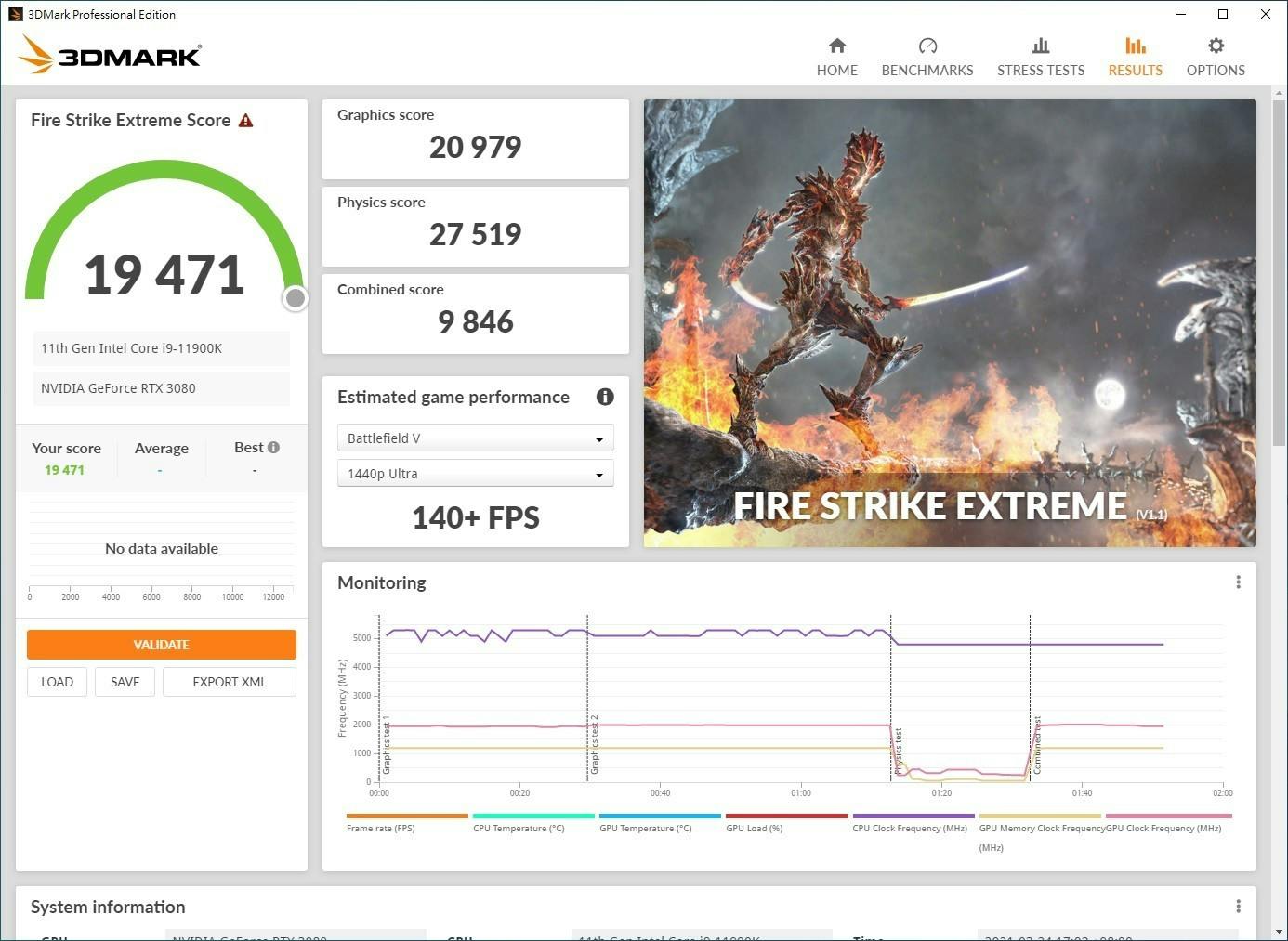Screen dimensions: 1288x941
Task: Click info icon beside Estimated game performance
Action: 605,398
